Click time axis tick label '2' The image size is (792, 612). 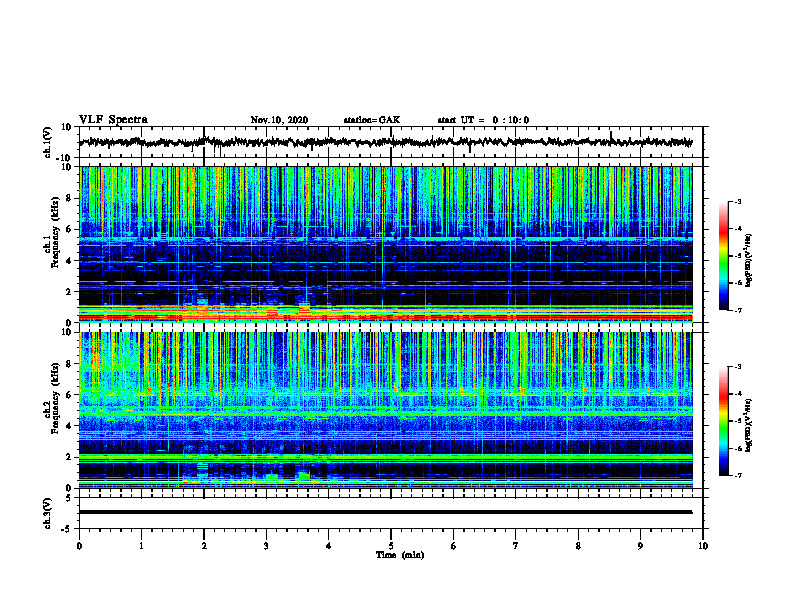(204, 546)
